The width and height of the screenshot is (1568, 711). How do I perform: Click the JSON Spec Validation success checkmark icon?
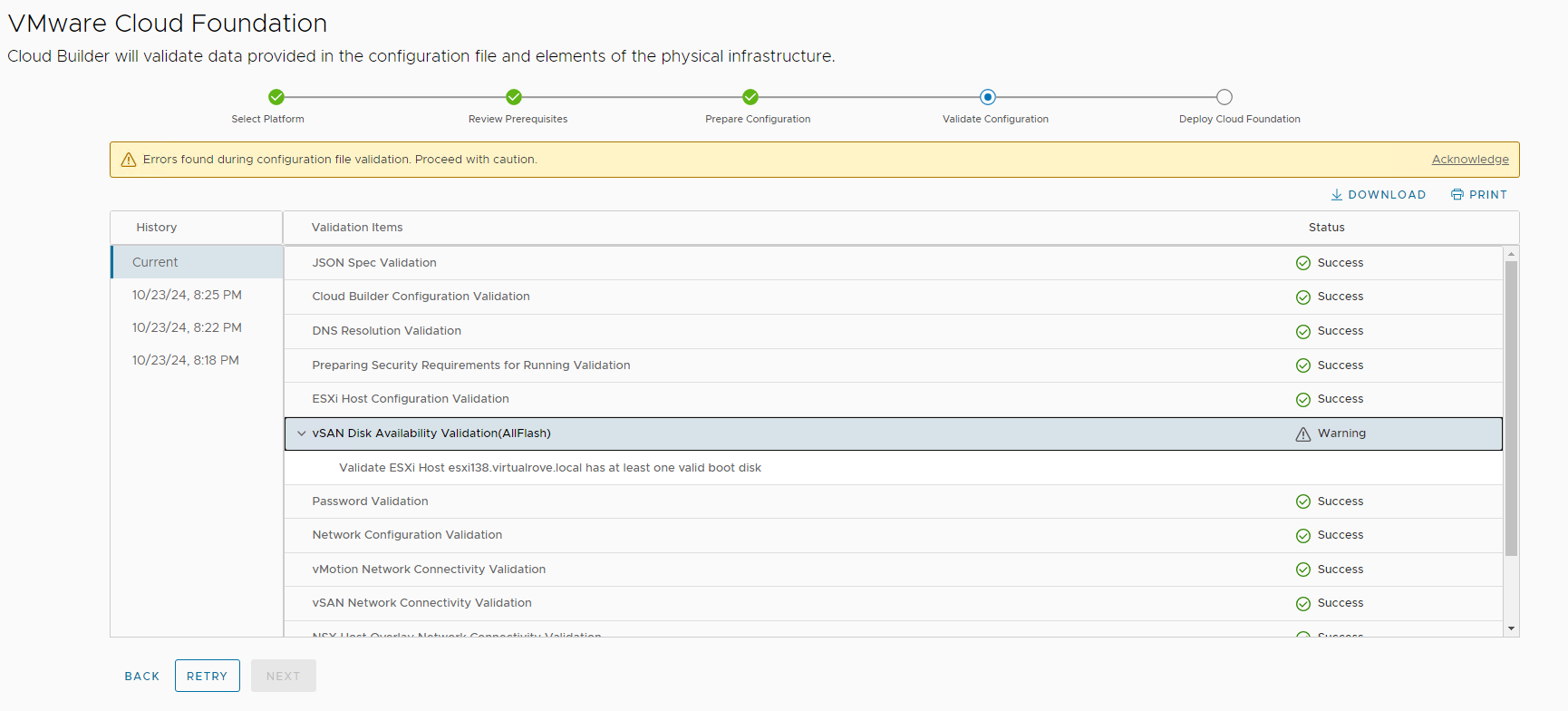pos(1302,263)
